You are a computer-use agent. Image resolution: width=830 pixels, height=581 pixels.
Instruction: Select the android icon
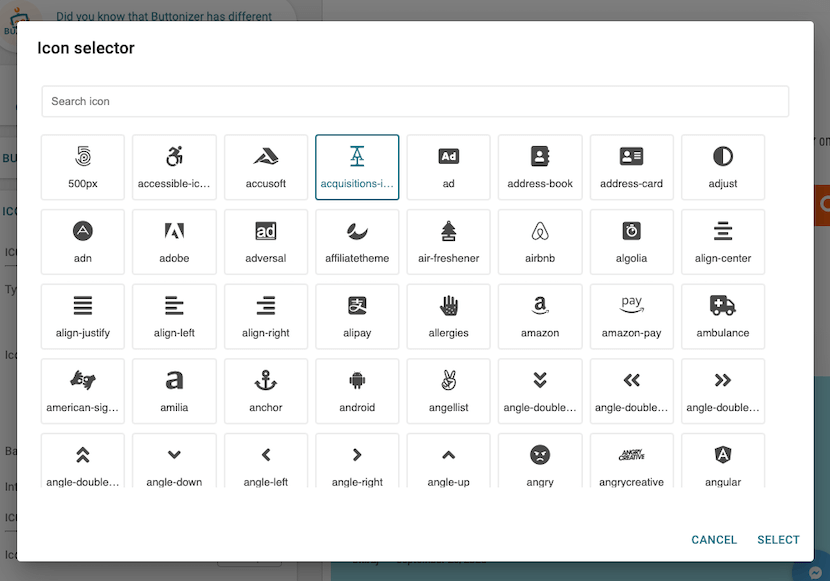(357, 391)
